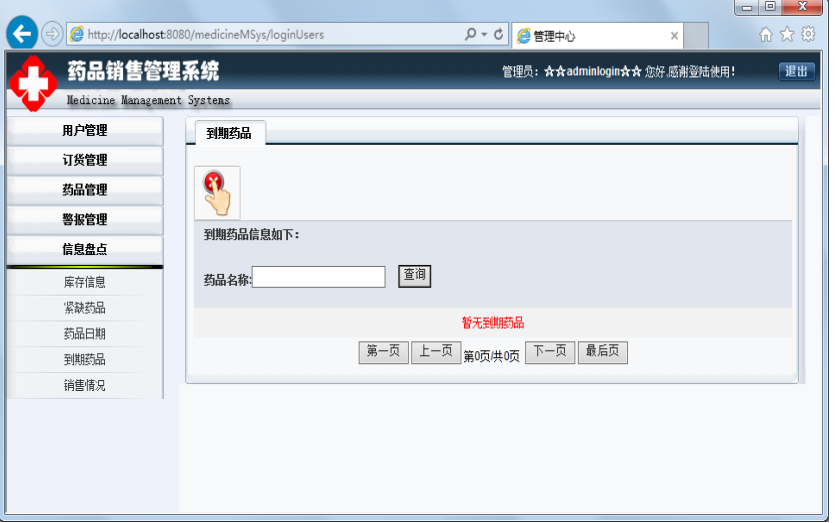This screenshot has height=523, width=835.
Task: Refresh the page with reload icon
Action: point(498,35)
